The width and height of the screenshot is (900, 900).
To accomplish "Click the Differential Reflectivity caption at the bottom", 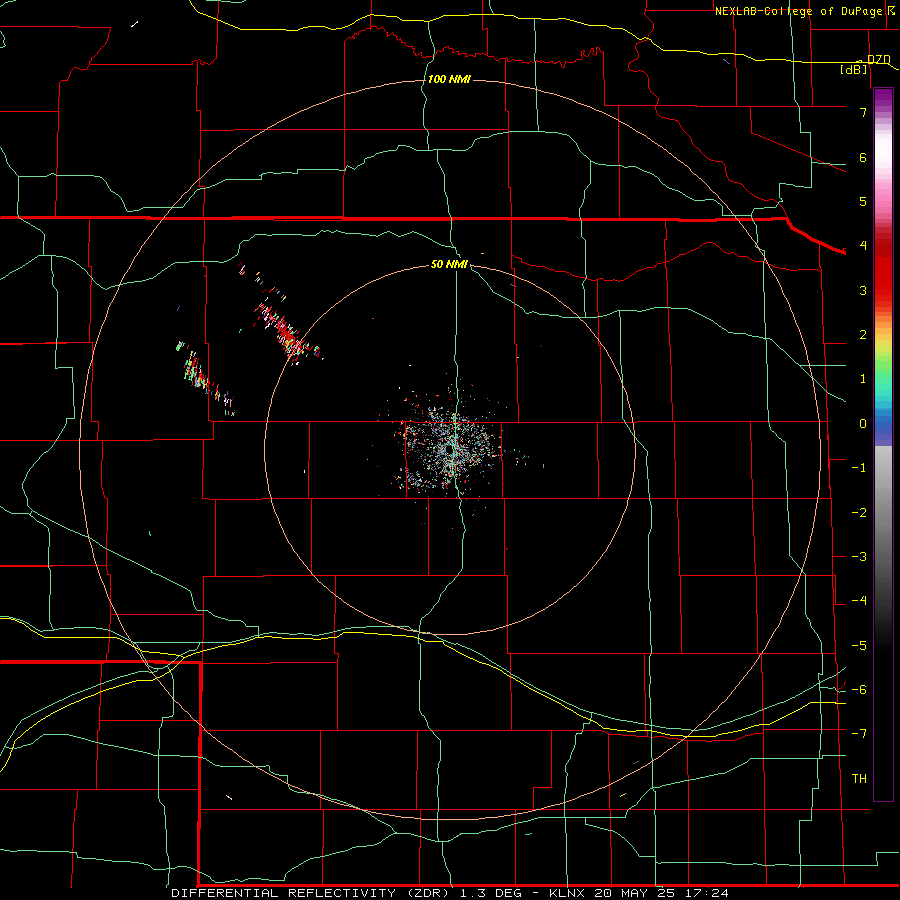I will pyautogui.click(x=450, y=893).
